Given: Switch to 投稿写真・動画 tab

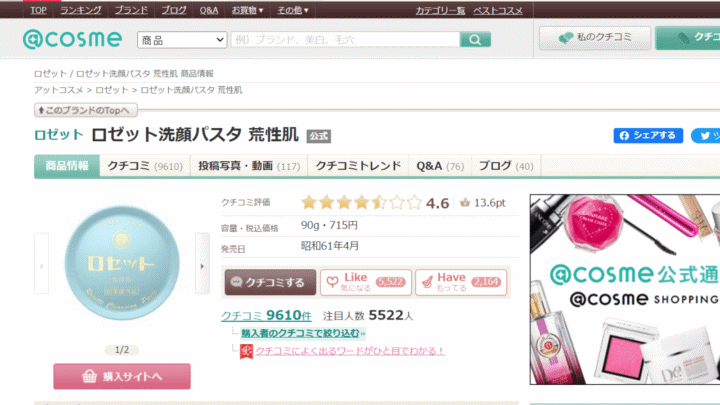Looking at the screenshot, I should [x=249, y=166].
